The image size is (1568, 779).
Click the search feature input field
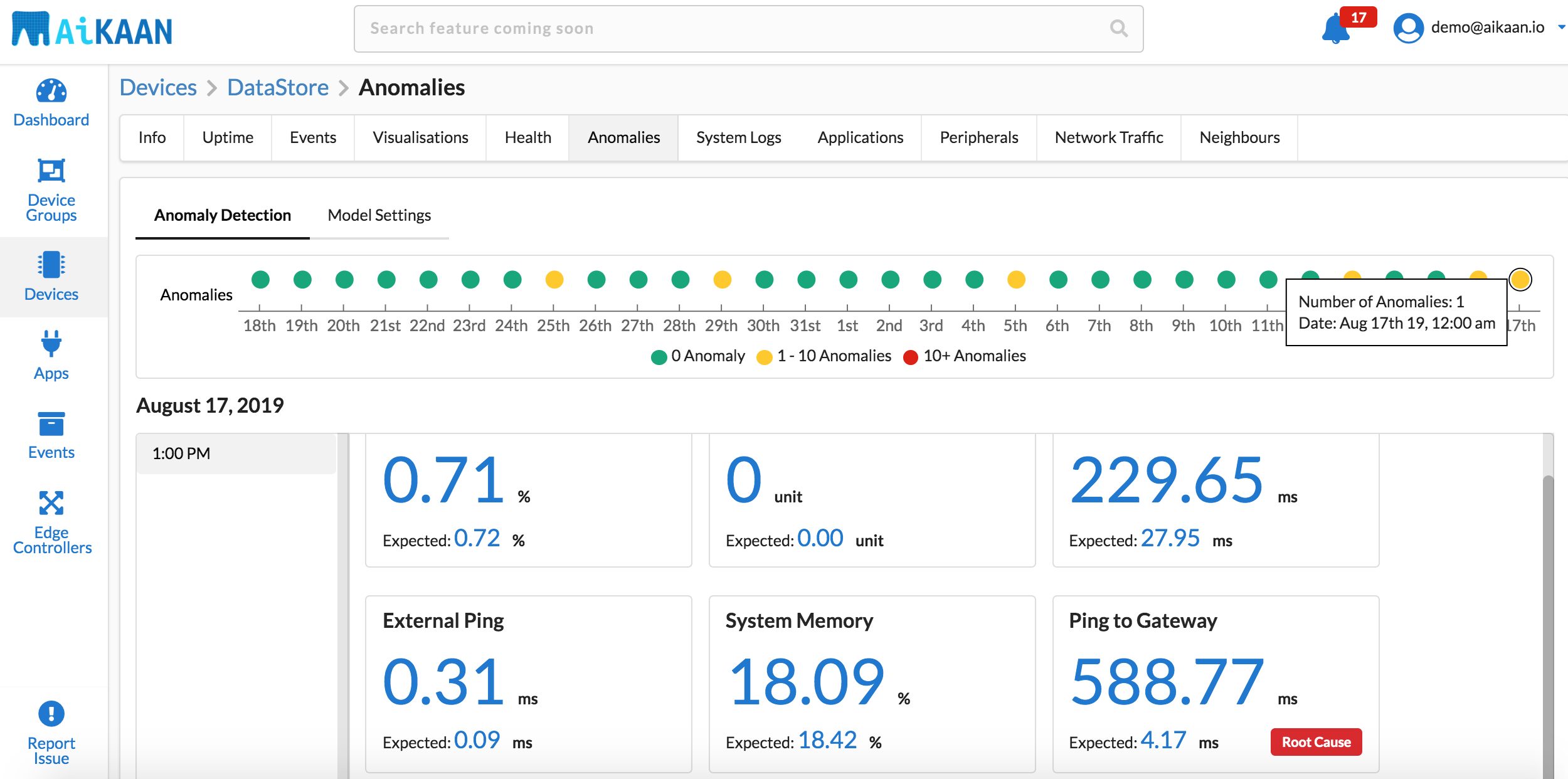[x=734, y=28]
